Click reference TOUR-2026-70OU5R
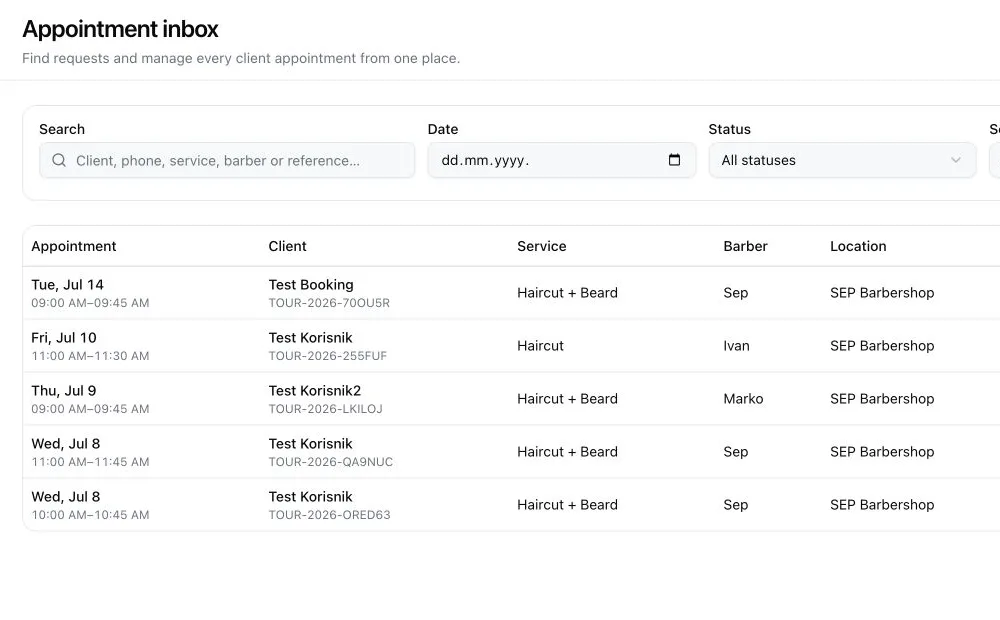This screenshot has height=620, width=1000. coord(329,303)
